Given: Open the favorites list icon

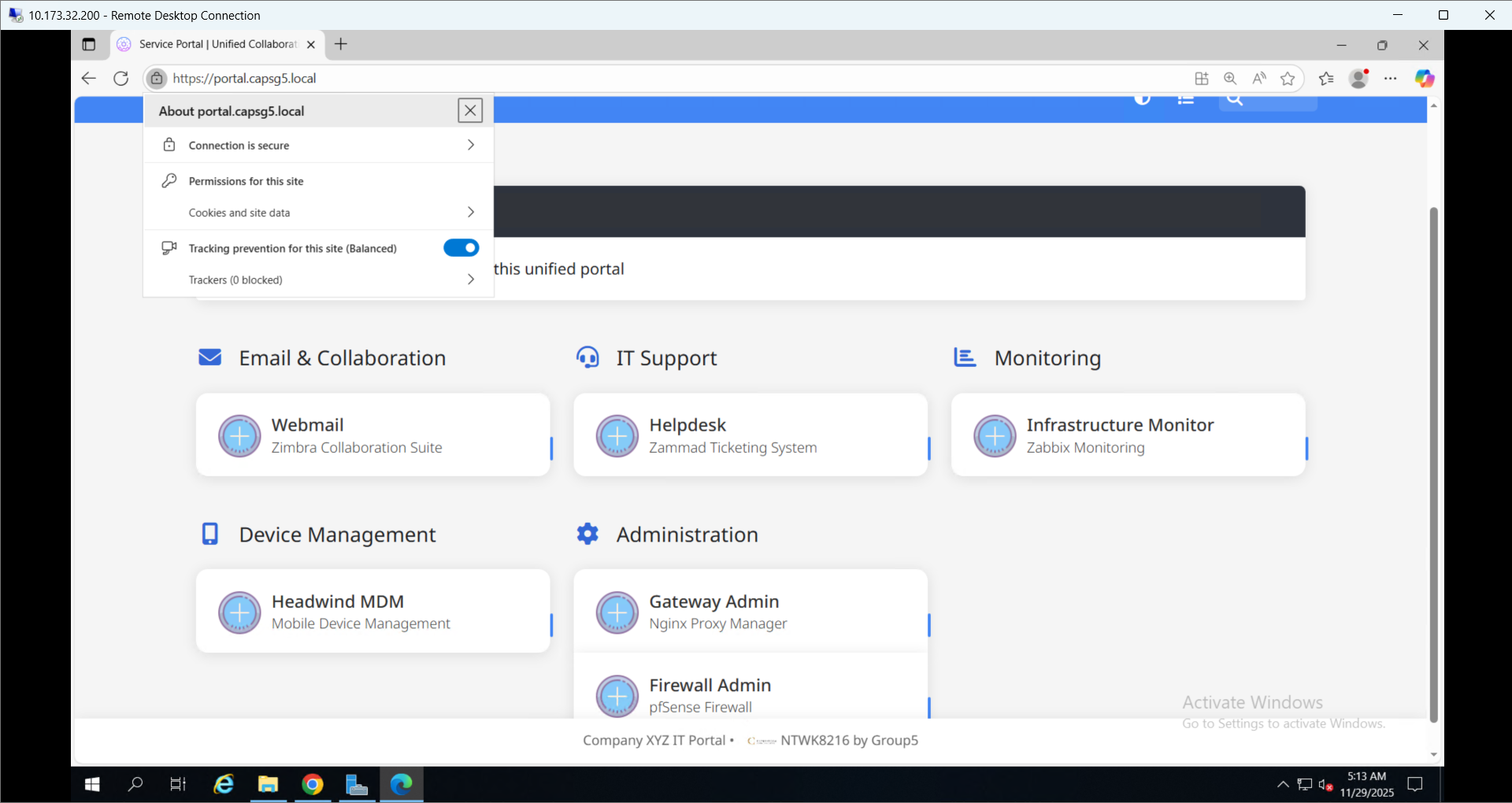Looking at the screenshot, I should pyautogui.click(x=1326, y=79).
